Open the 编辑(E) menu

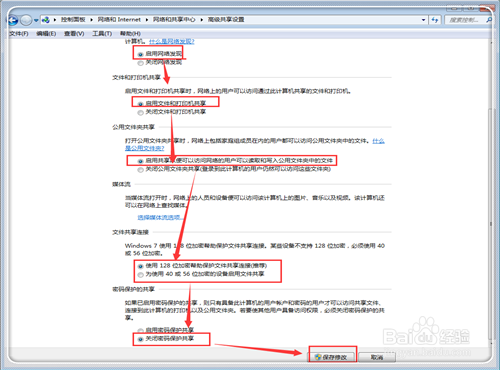46,33
